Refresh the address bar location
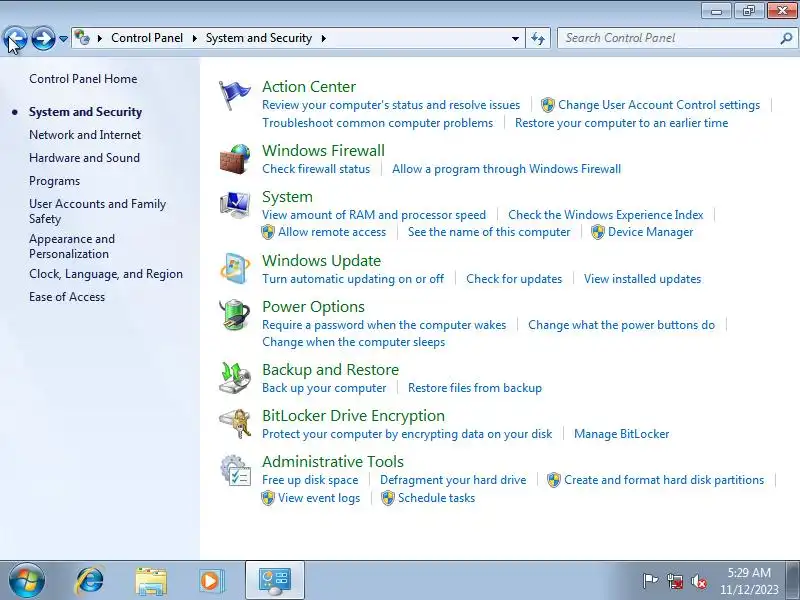This screenshot has width=800, height=600. point(538,38)
